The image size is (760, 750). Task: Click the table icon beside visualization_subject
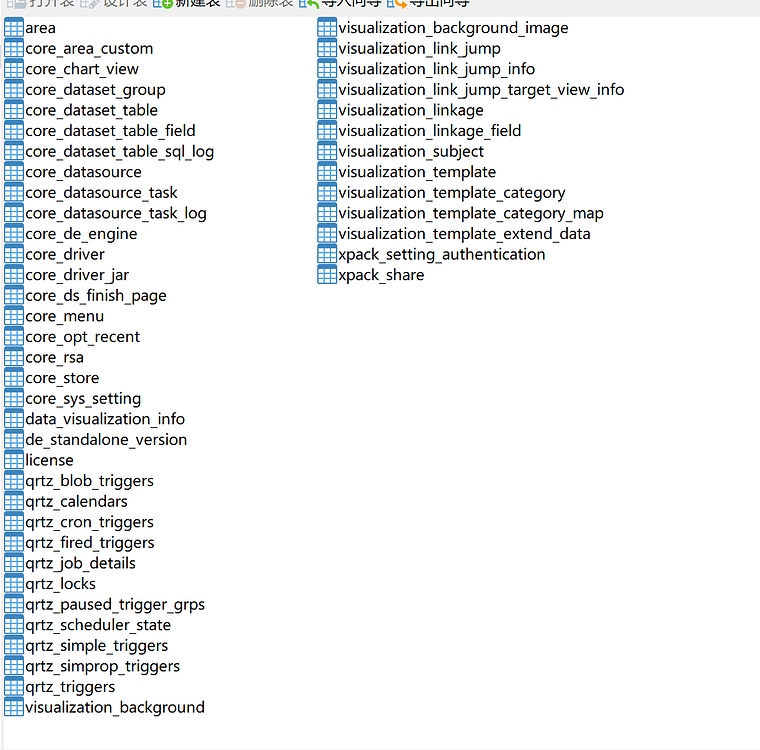point(327,151)
